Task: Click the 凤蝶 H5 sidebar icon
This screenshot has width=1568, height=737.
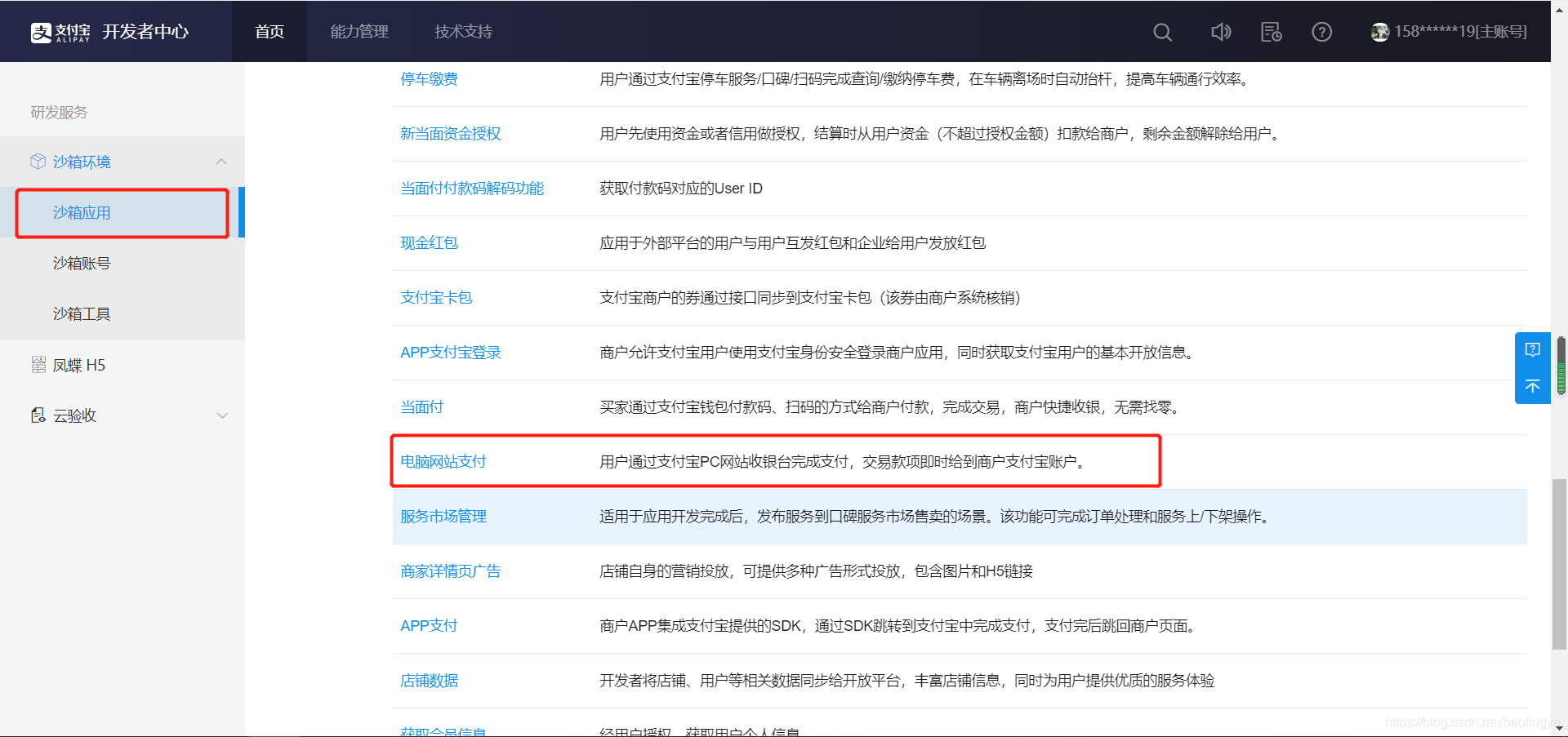Action: tap(38, 365)
